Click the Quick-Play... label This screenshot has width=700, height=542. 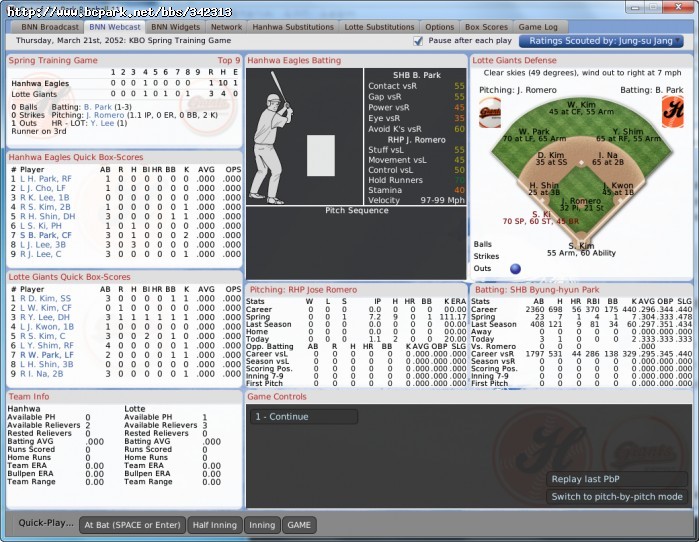pos(46,523)
